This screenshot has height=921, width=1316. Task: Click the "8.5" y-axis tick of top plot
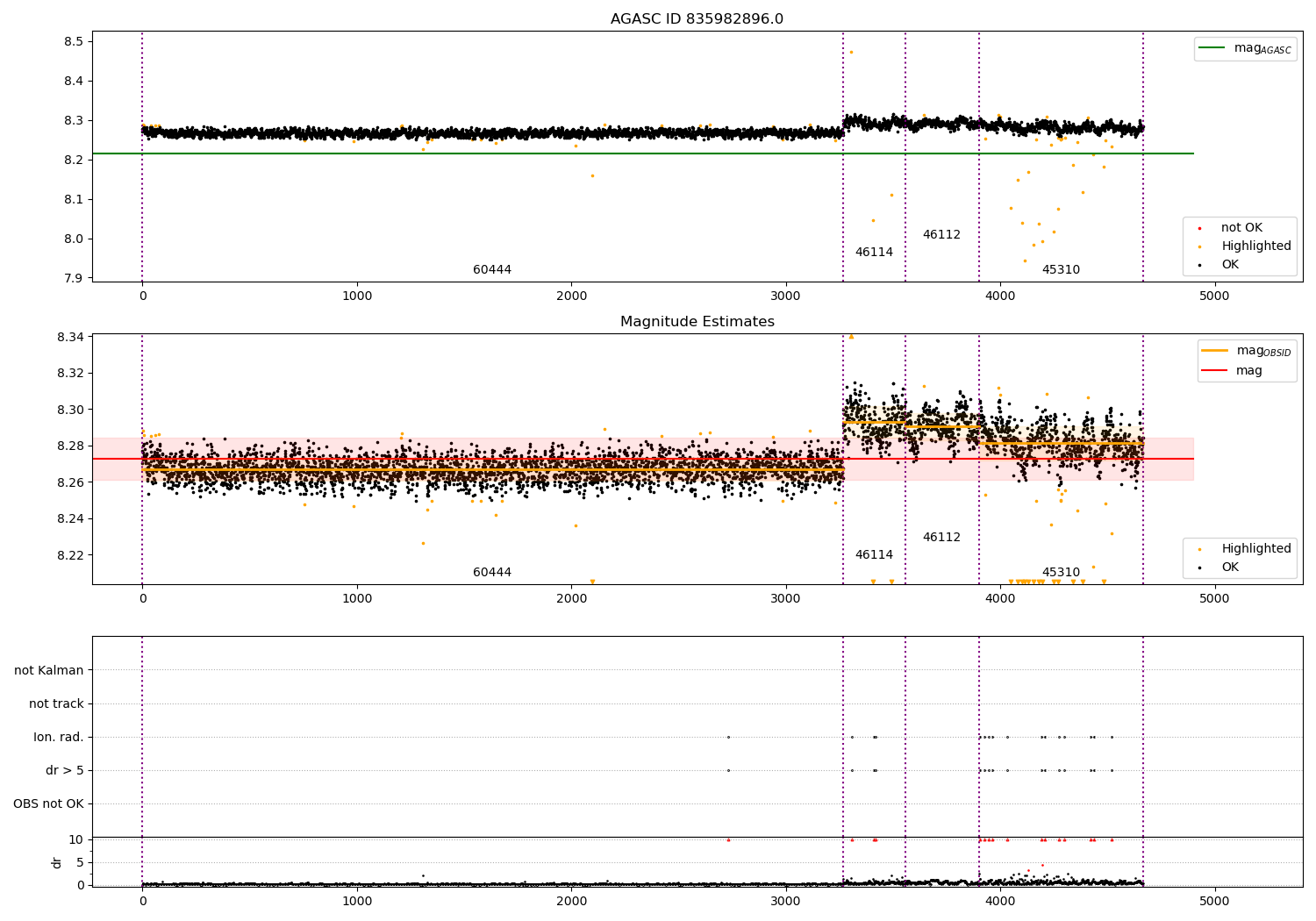tap(74, 41)
